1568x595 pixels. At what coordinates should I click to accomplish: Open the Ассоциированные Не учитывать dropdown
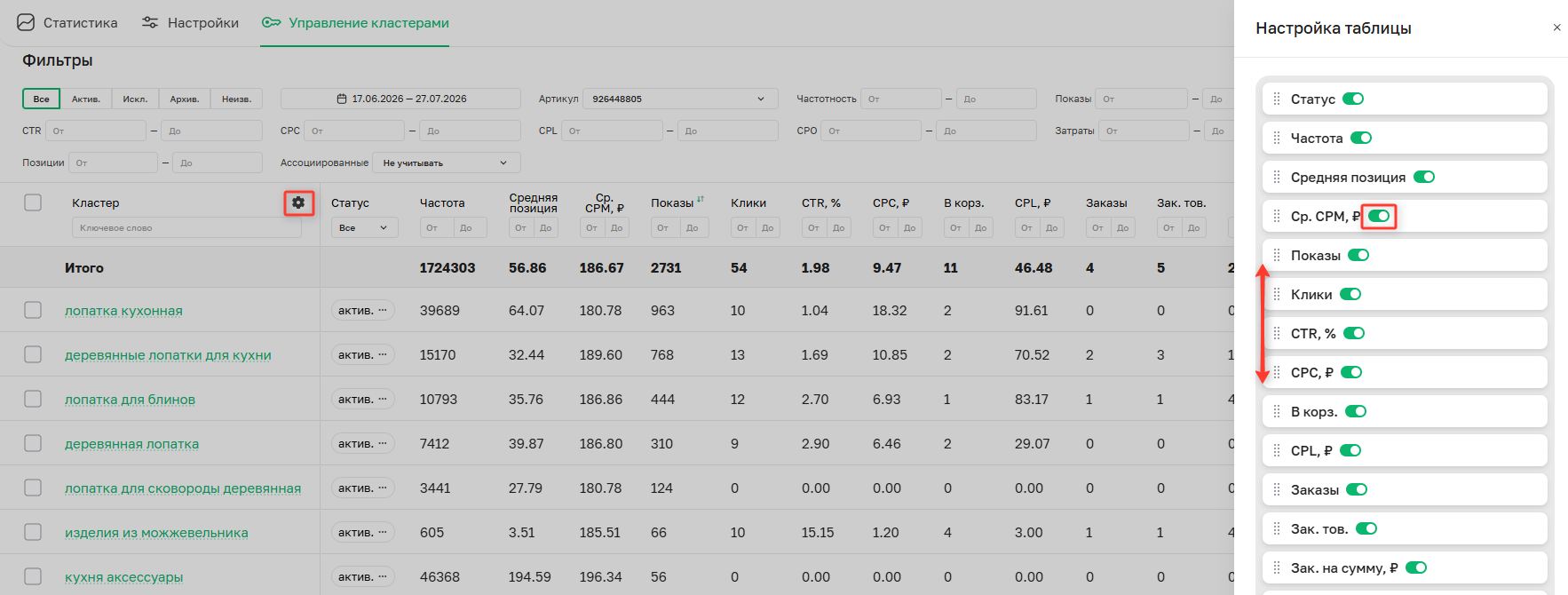(447, 163)
